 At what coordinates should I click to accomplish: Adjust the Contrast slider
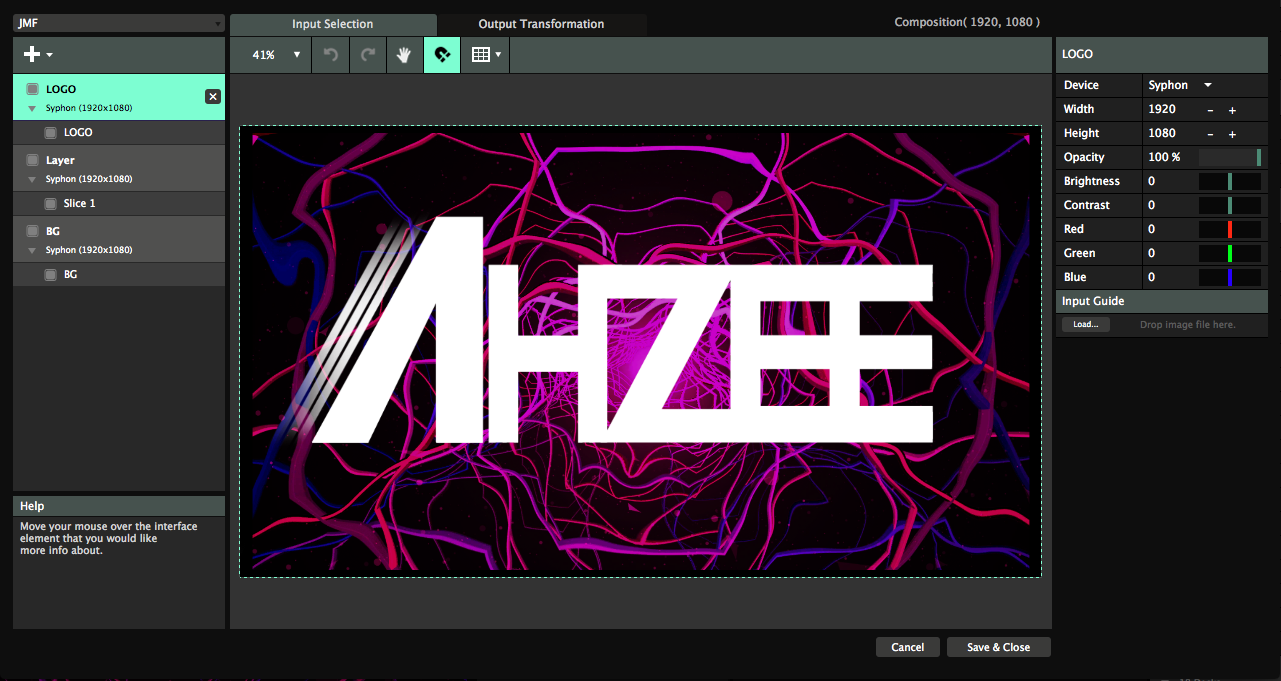click(x=1230, y=205)
